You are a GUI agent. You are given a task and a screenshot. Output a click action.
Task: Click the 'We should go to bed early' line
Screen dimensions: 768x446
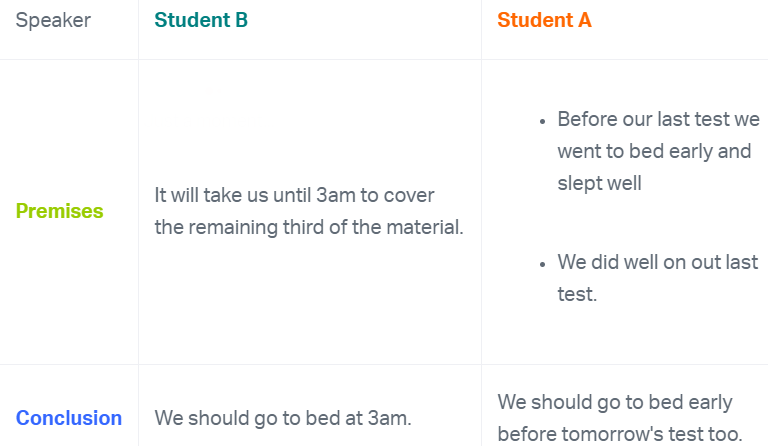coord(615,402)
